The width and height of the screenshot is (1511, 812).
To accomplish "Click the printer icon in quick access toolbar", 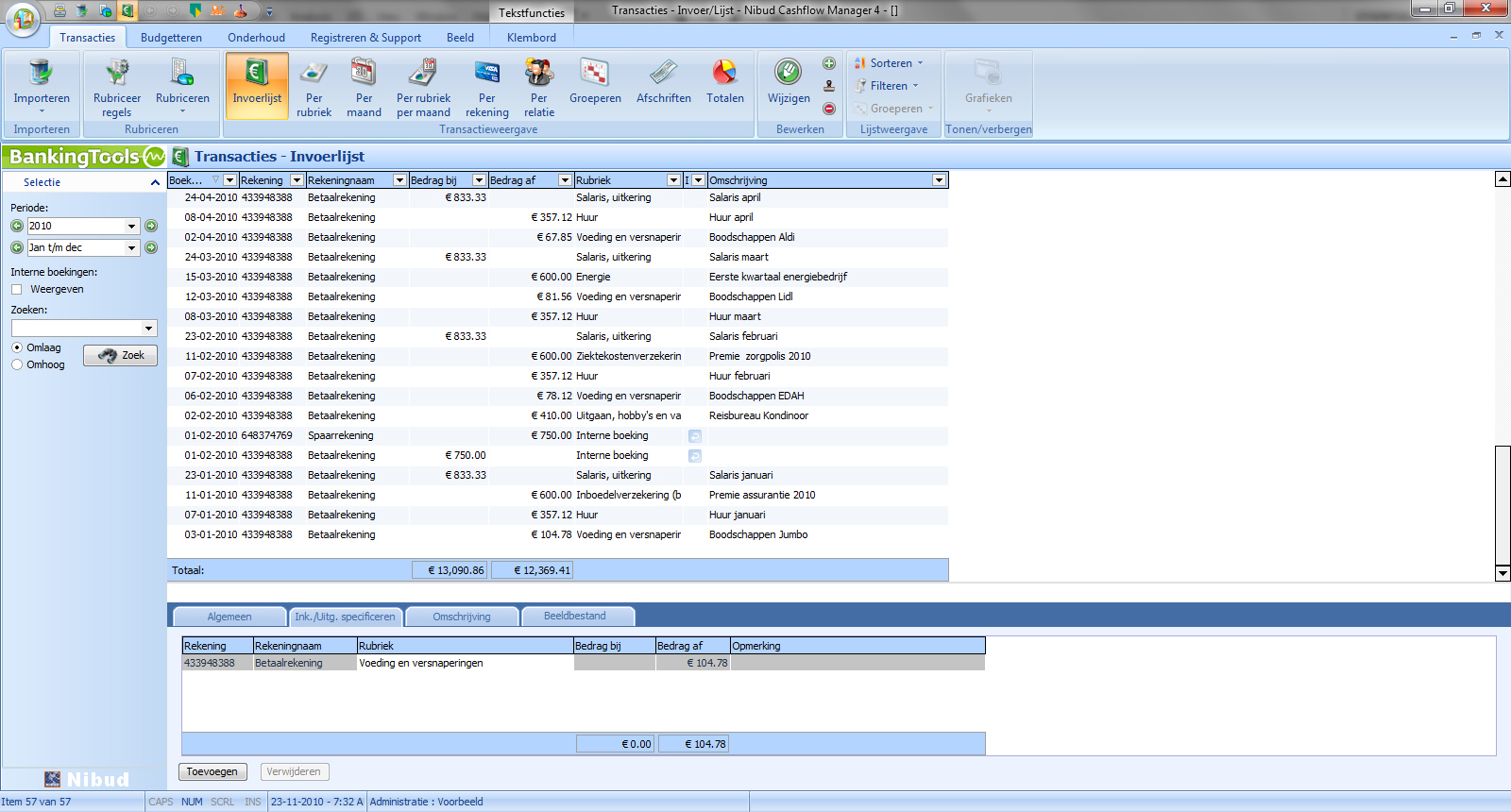I will pos(59,10).
